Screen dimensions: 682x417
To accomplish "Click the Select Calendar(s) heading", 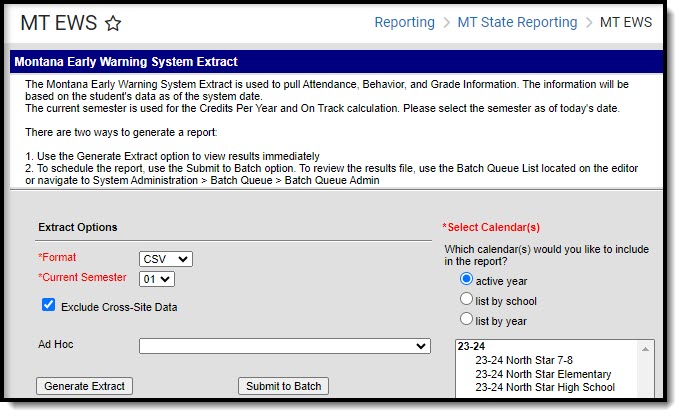I will point(491,227).
